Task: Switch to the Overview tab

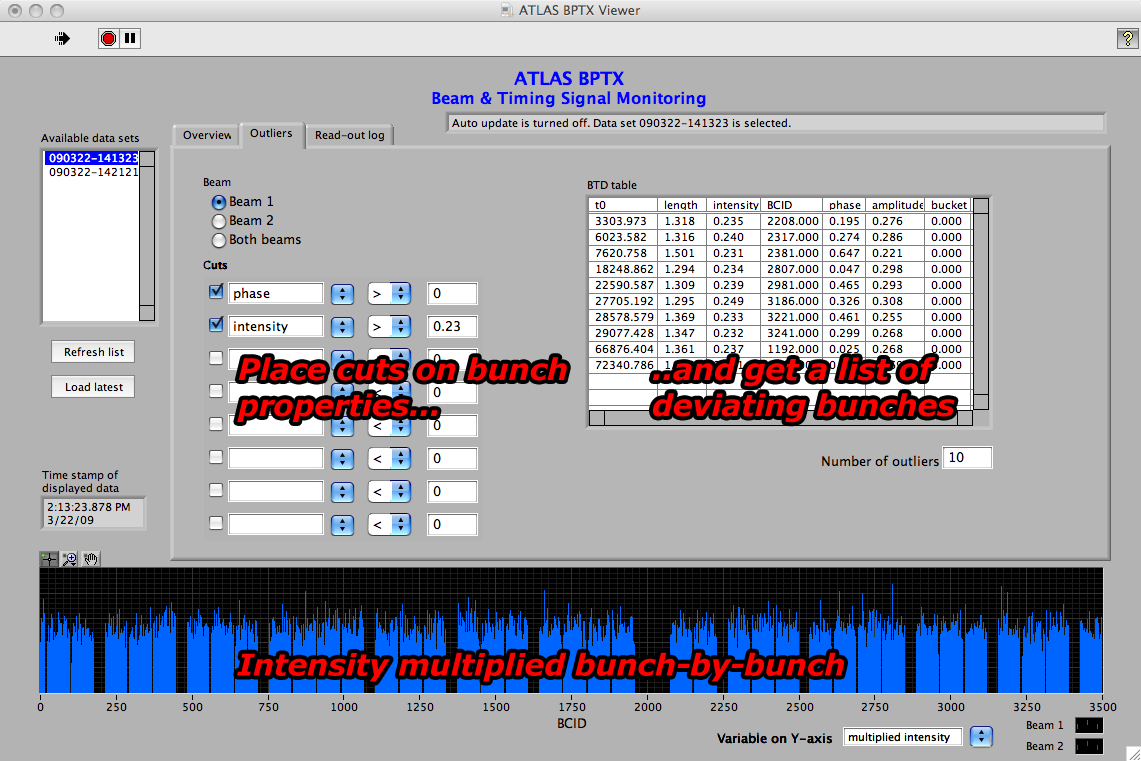Action: pos(207,135)
